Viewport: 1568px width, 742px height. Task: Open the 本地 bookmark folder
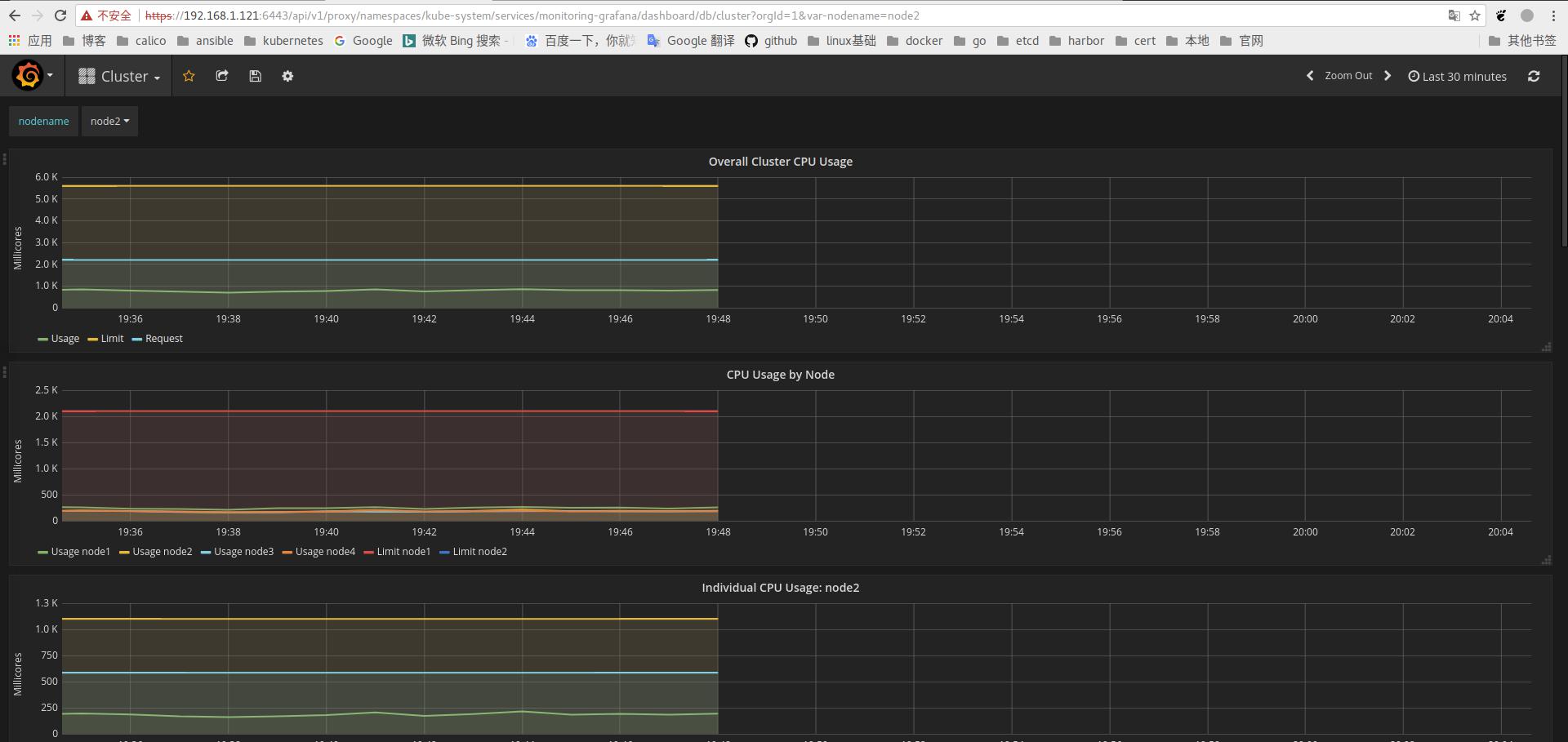pos(1188,41)
